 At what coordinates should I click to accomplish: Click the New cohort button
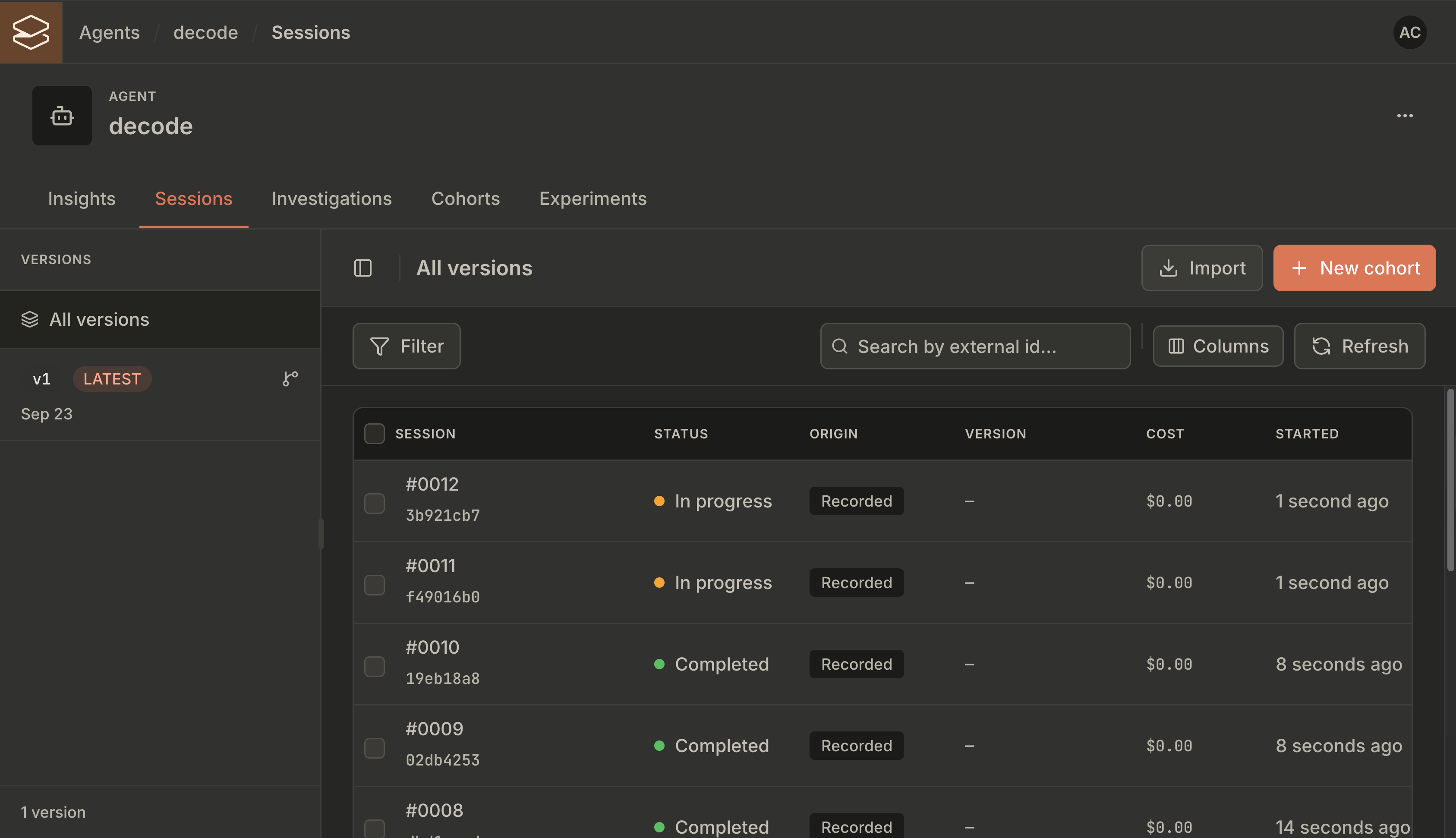[1355, 268]
